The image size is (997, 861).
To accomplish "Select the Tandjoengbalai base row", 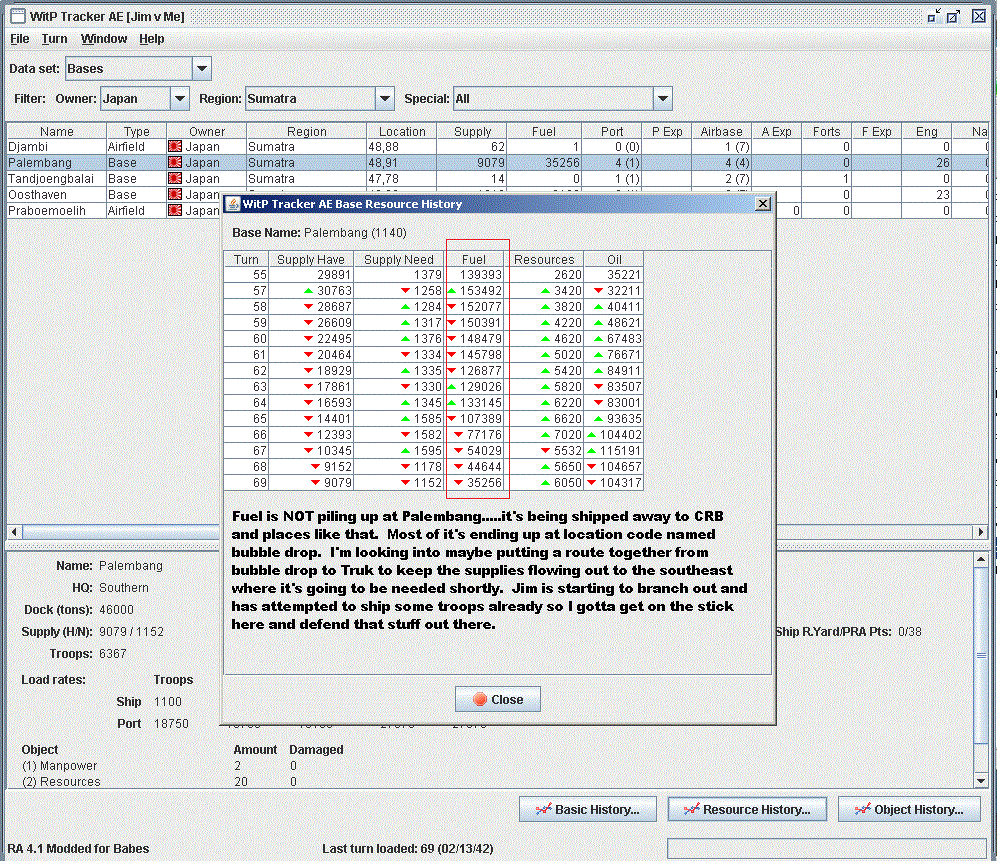I will (496, 179).
